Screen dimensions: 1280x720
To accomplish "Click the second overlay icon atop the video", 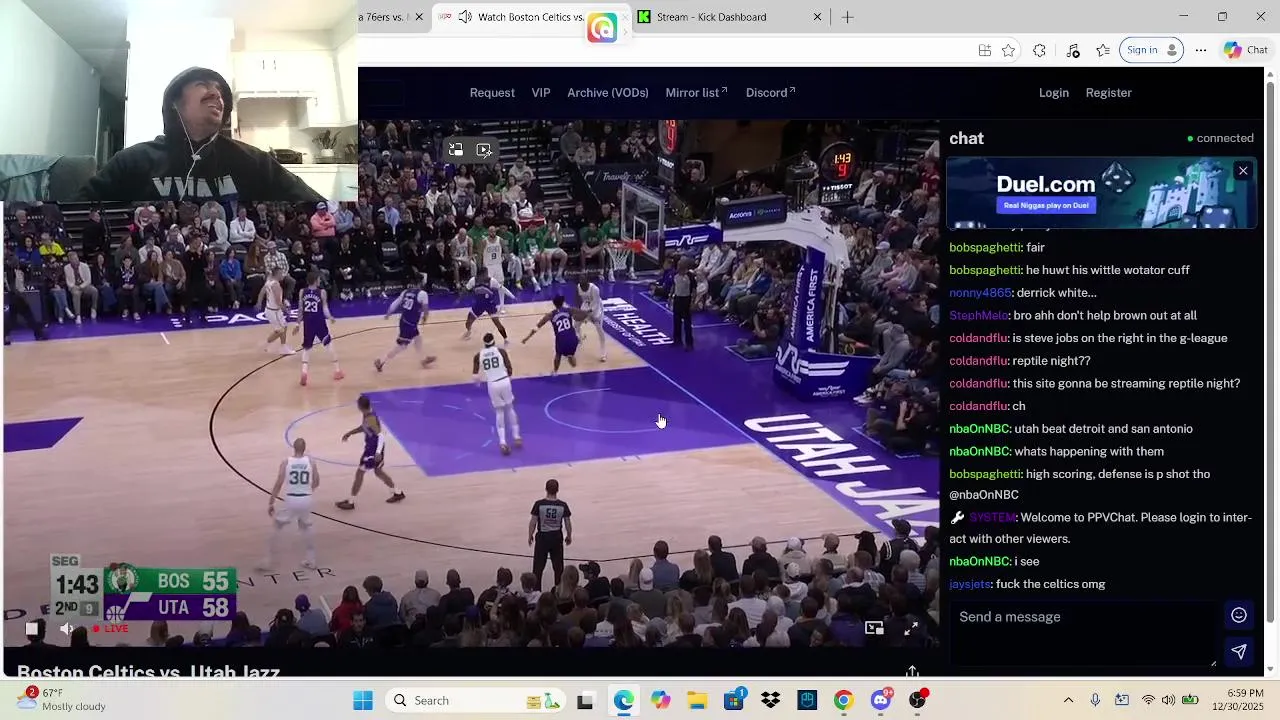I will [x=484, y=150].
